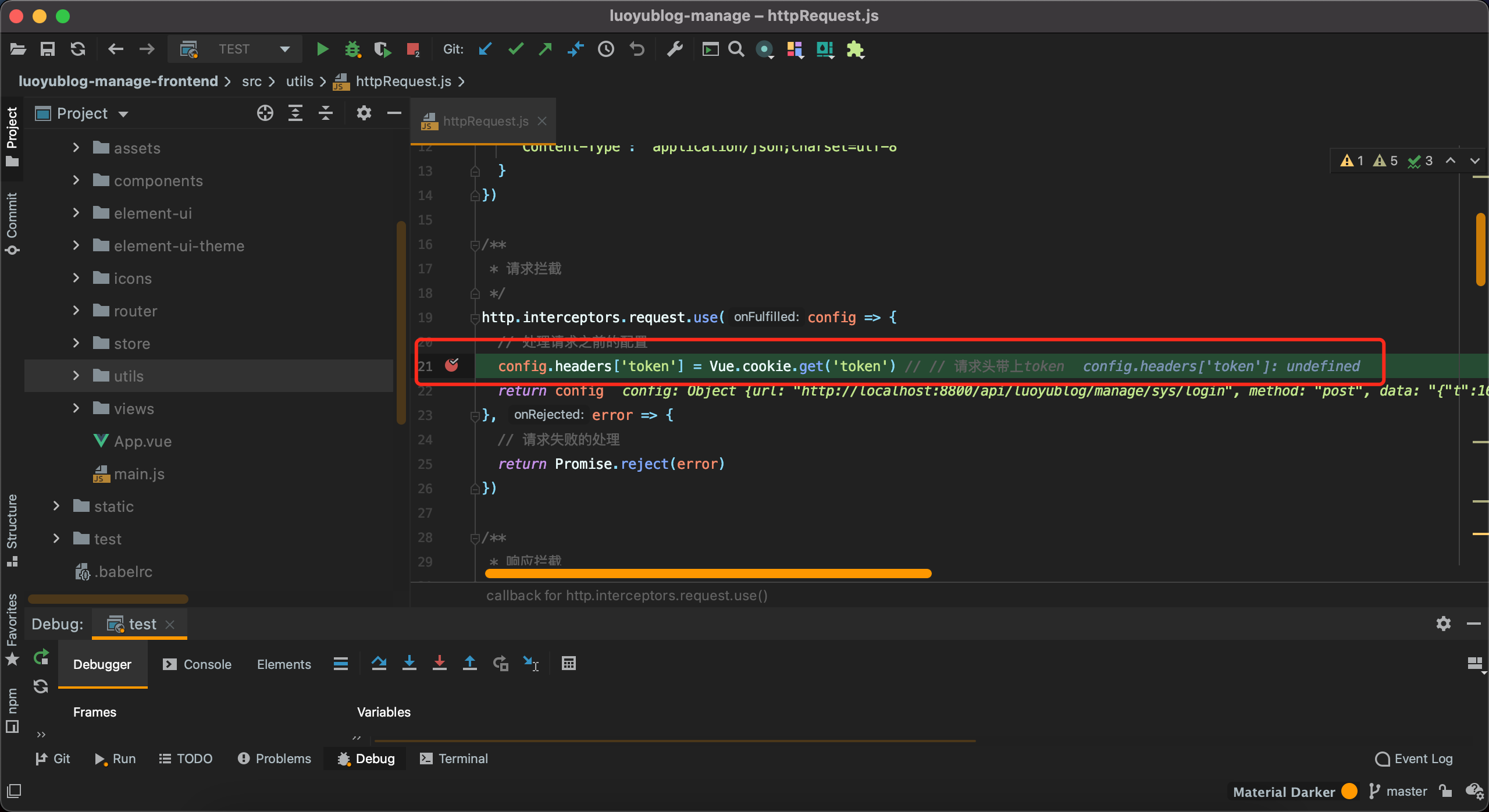Rerun the test debug session

click(41, 658)
